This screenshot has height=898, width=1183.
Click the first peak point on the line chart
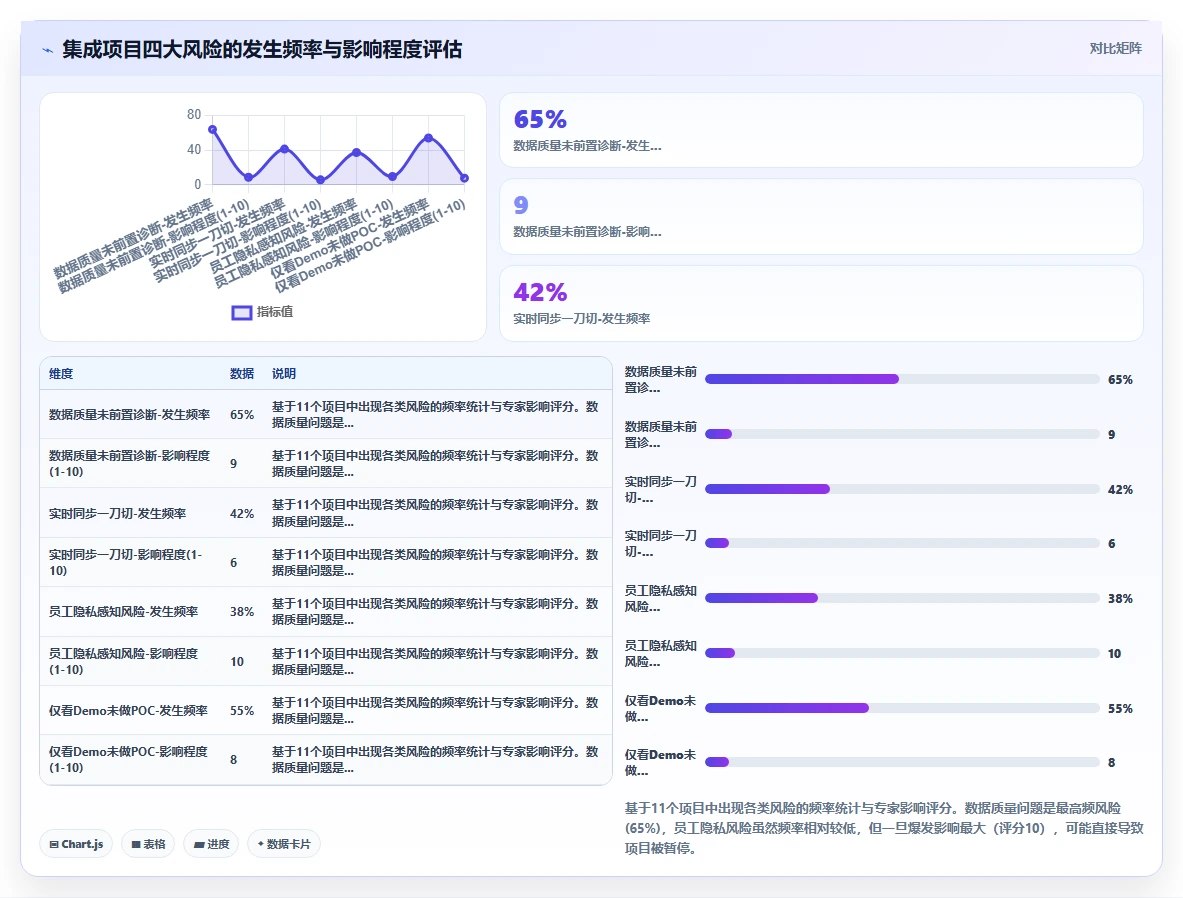(213, 130)
